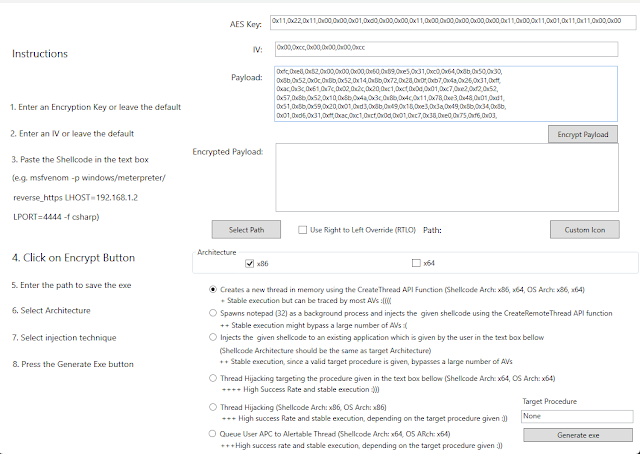Viewport: 640px width, 454px height.
Task: Click the Target Procedure field showing None
Action: pyautogui.click(x=577, y=416)
